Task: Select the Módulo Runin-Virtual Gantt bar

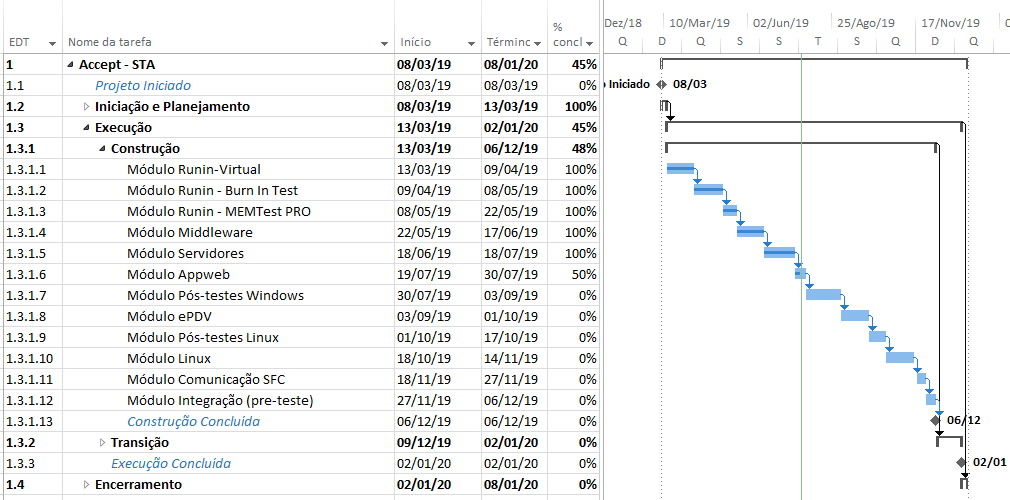Action: (x=680, y=169)
